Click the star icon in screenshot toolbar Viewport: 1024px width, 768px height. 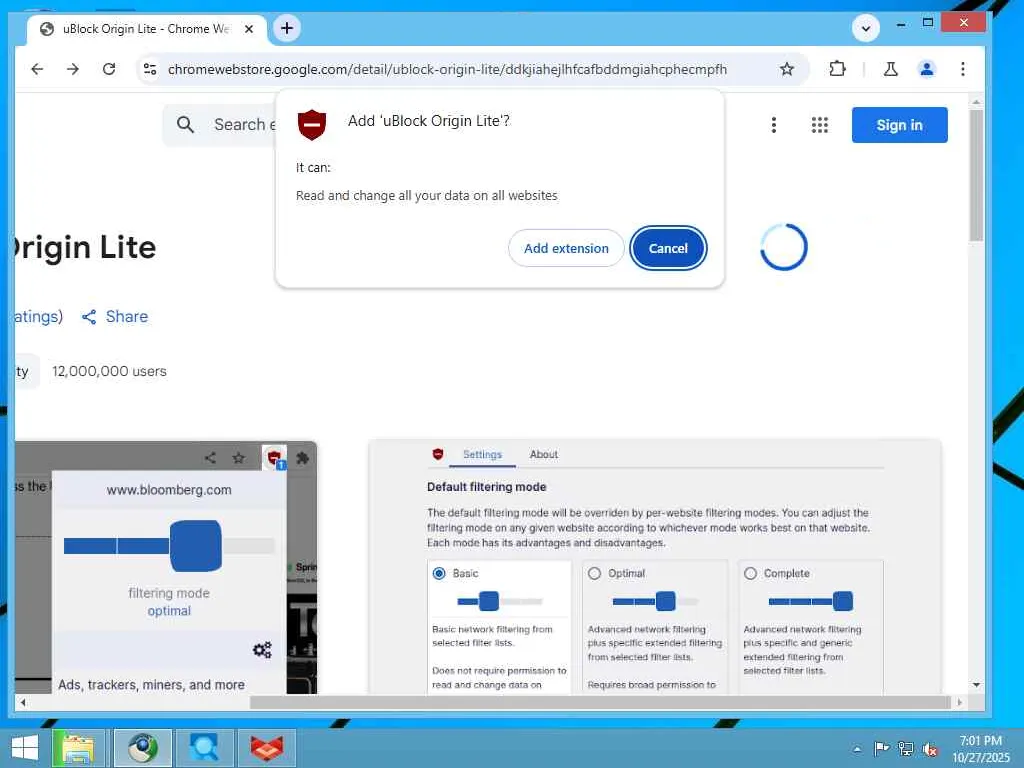coord(238,458)
